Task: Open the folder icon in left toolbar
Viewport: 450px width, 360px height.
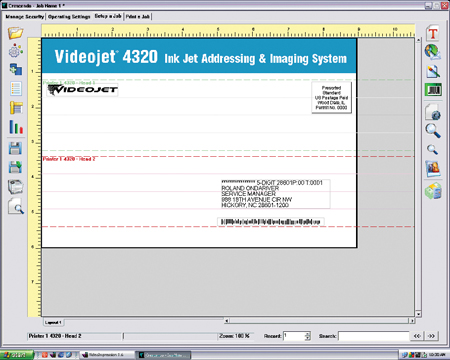Action: tap(15, 33)
